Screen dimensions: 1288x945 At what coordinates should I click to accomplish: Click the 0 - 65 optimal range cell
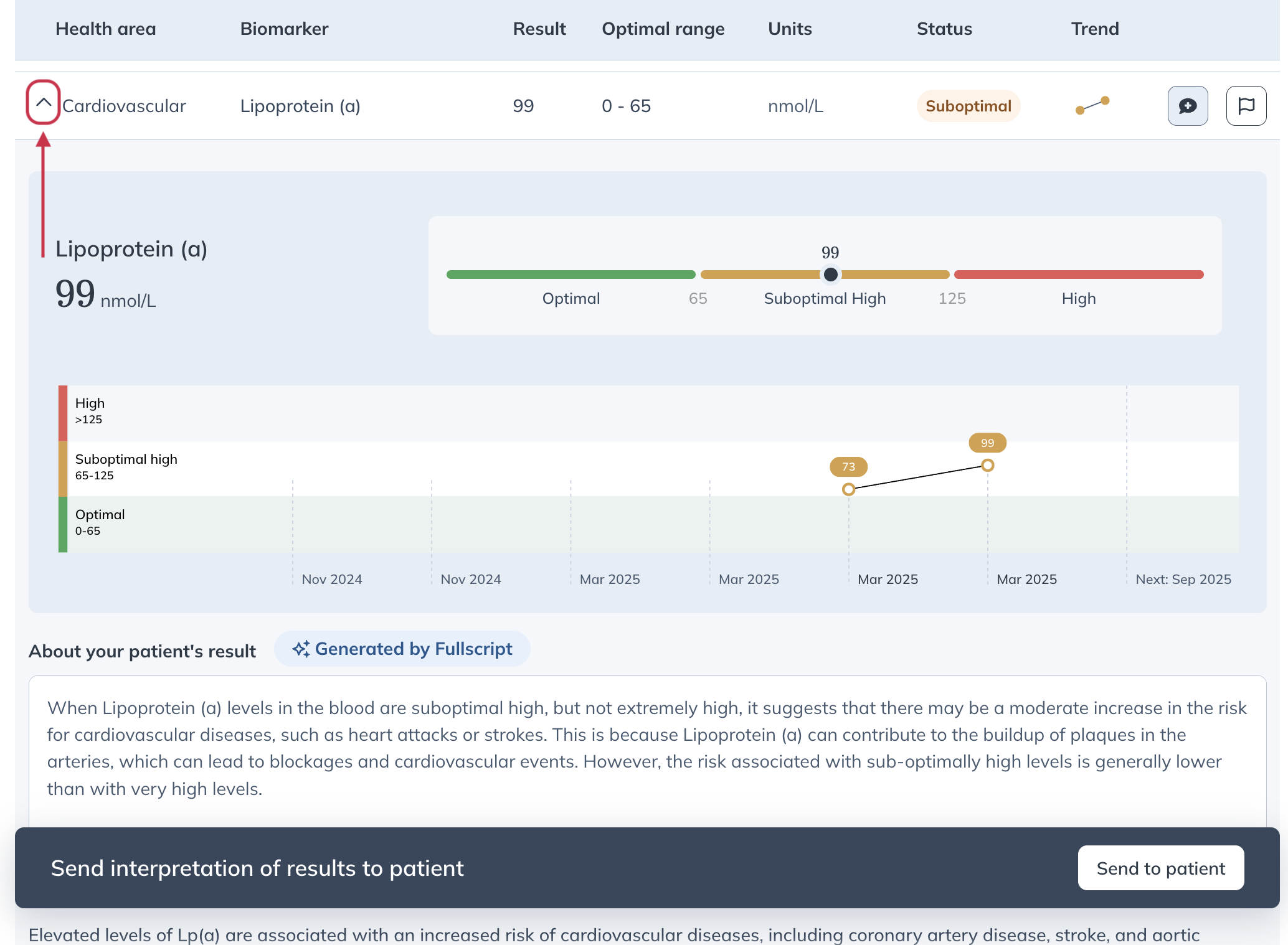(626, 106)
